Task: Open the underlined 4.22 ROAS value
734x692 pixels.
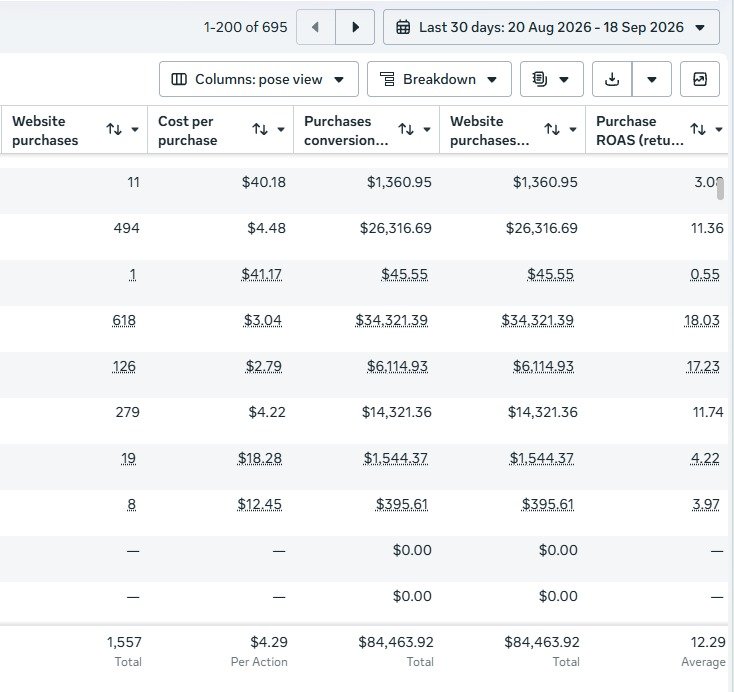Action: (705, 458)
